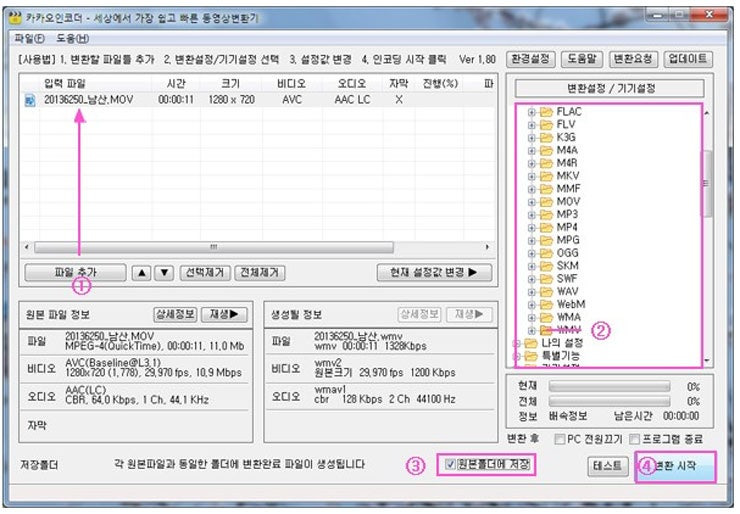Viewport: 740px width, 514px height.
Task: Click the 환경설정 button
Action: pos(530,59)
